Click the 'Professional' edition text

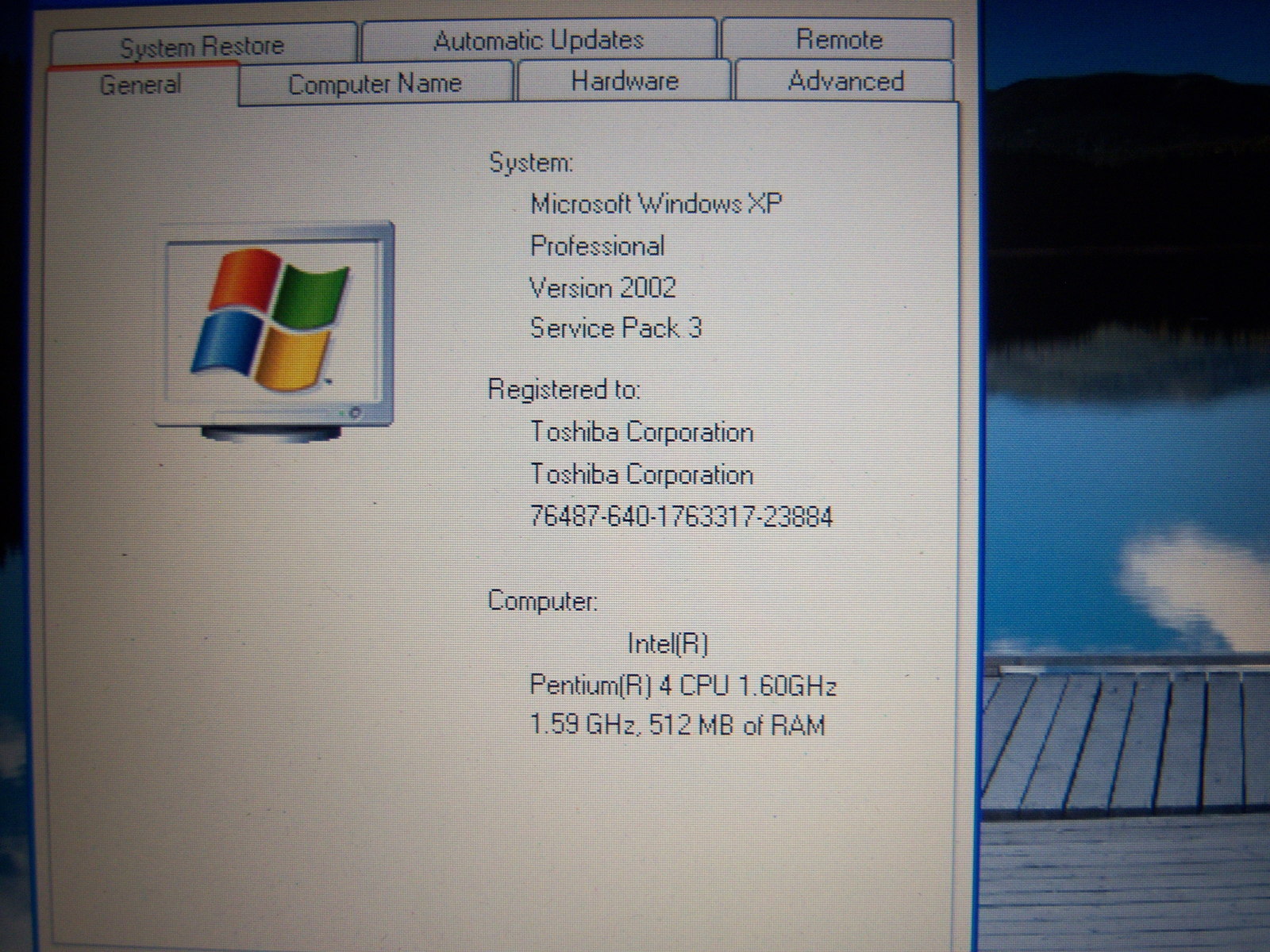click(x=597, y=246)
